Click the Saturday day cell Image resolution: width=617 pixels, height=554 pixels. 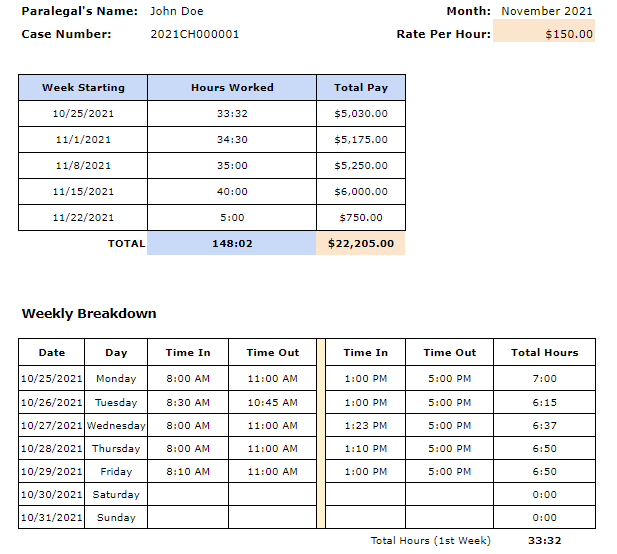pyautogui.click(x=116, y=495)
